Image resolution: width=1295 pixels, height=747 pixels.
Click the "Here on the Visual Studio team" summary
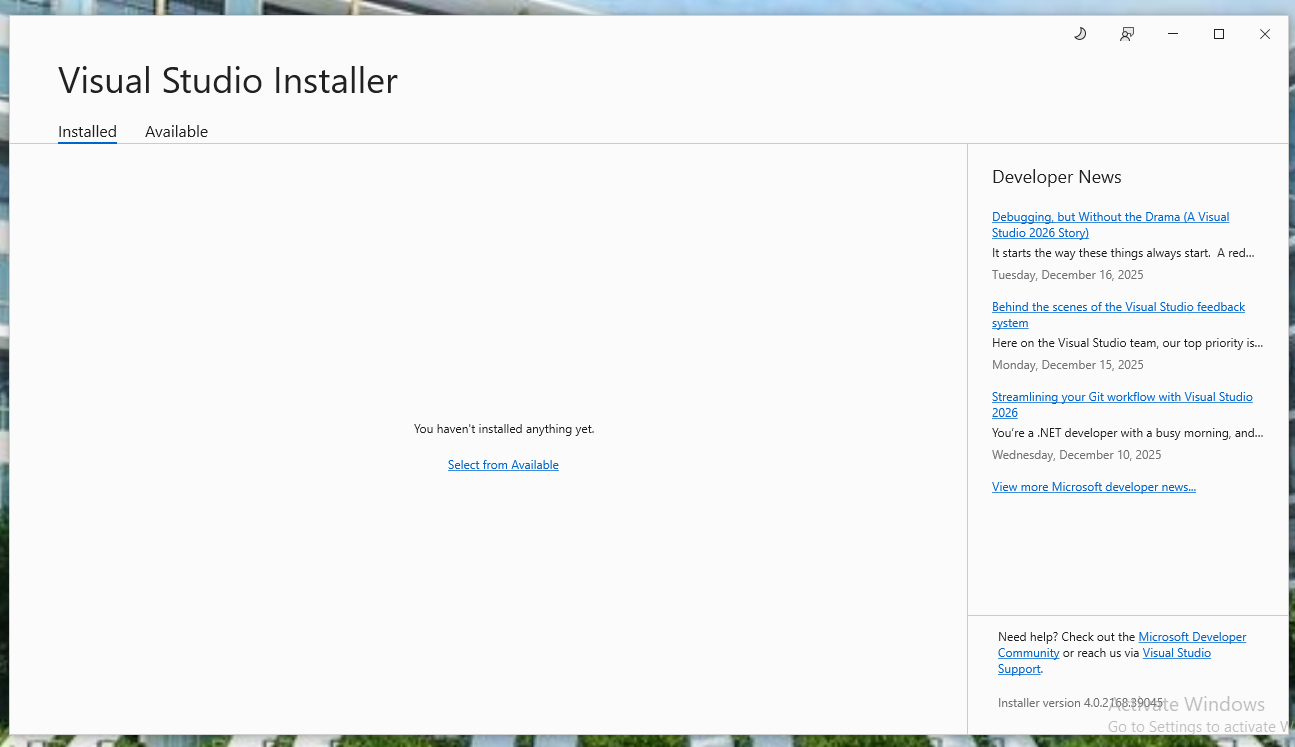click(x=1128, y=343)
